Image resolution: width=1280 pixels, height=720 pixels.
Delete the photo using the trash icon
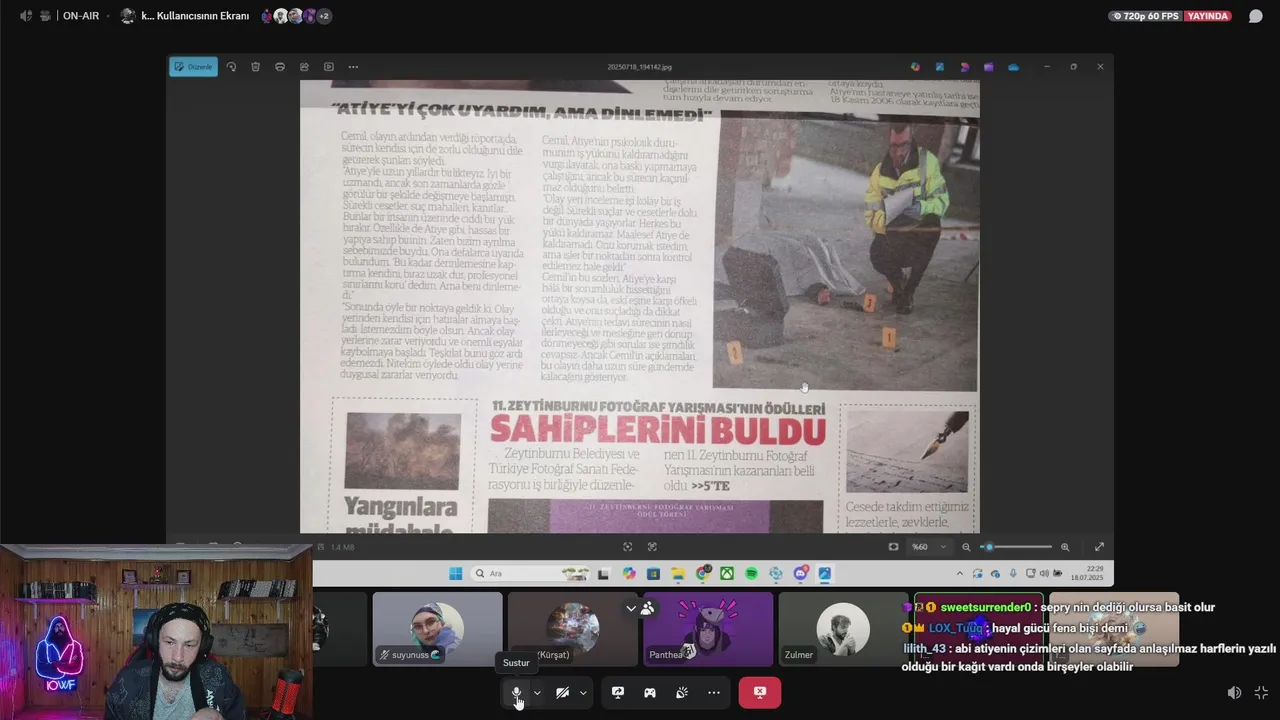[255, 67]
